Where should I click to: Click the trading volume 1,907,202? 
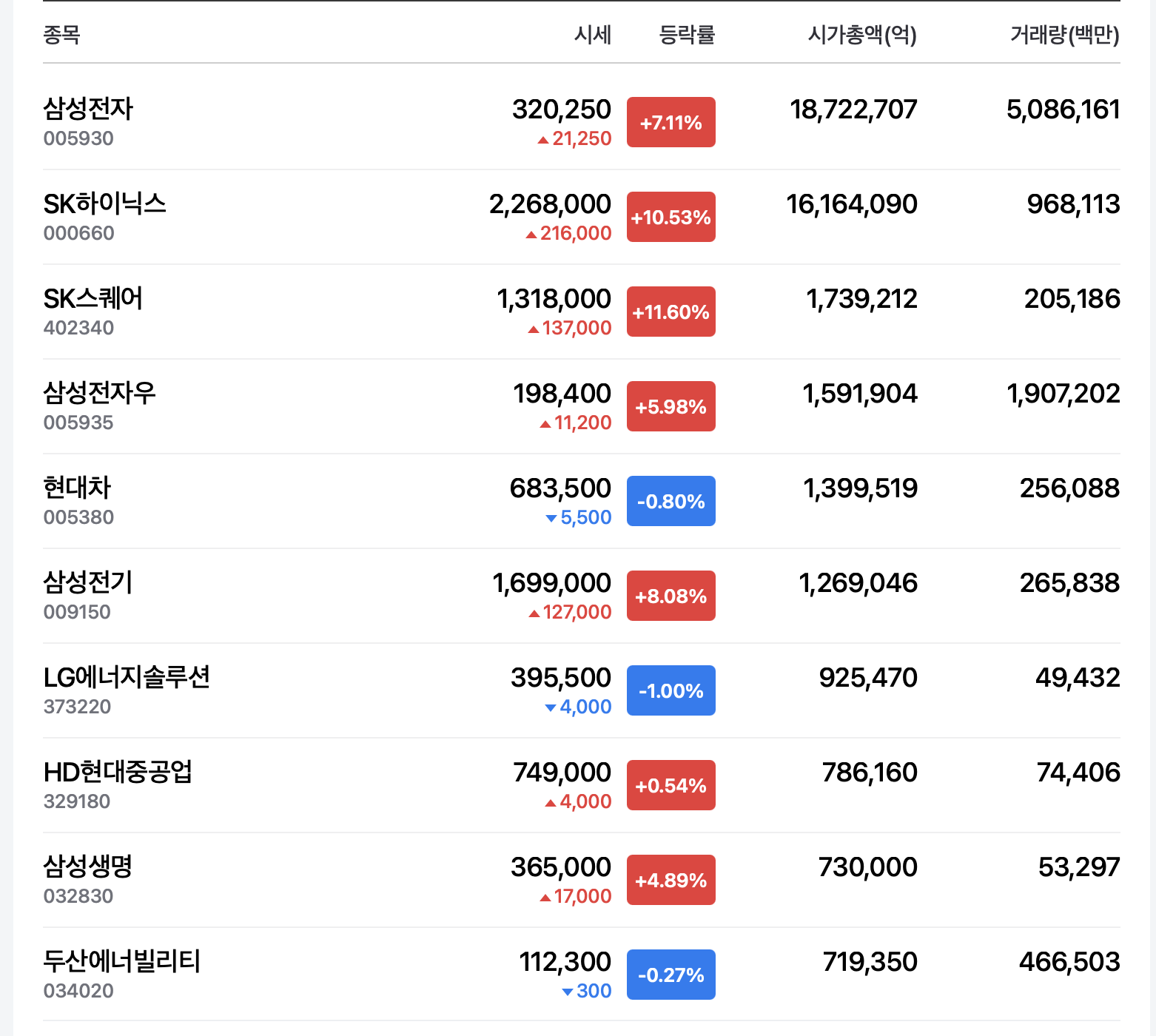click(1063, 394)
